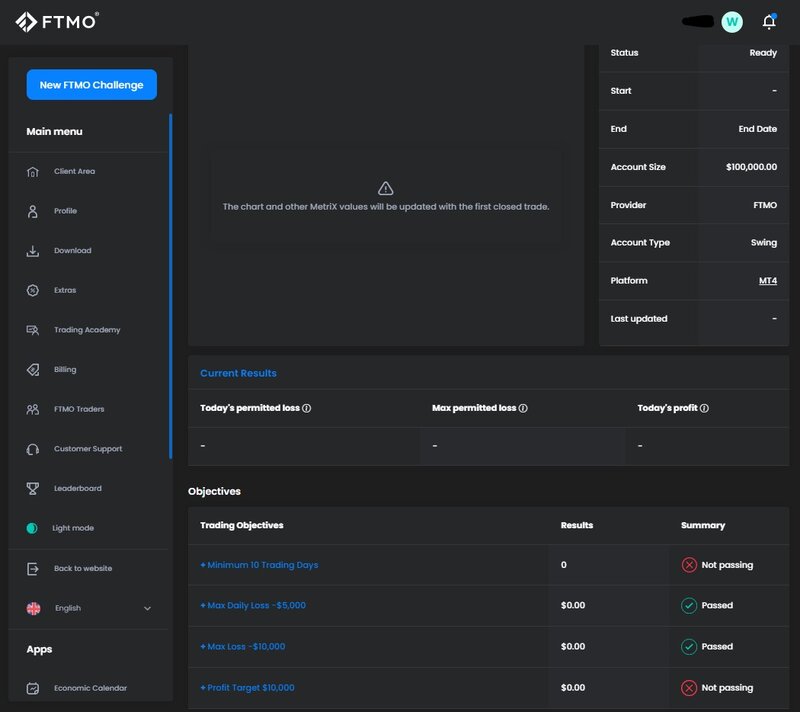Click the Leaderboard trophy icon

33,489
